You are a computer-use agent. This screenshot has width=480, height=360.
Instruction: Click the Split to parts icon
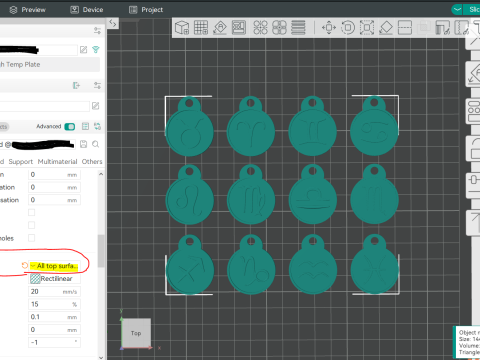coord(279,28)
